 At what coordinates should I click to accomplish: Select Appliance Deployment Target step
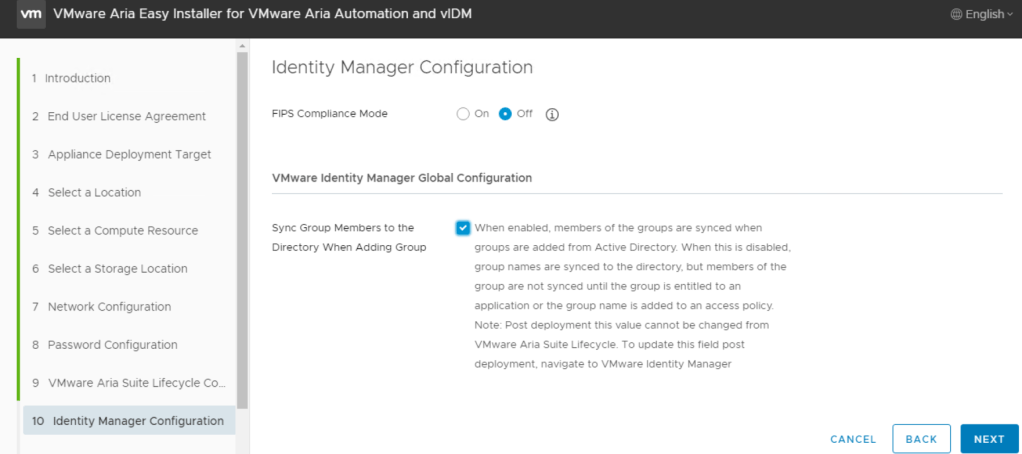coord(129,154)
